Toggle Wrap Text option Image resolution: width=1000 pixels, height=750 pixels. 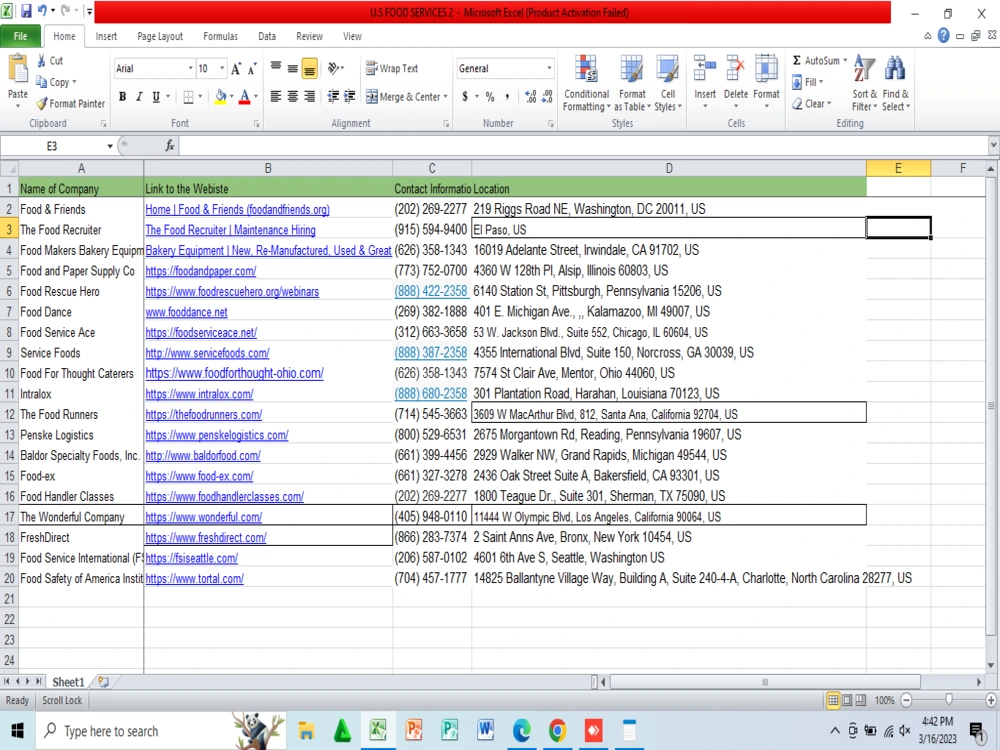click(x=392, y=68)
